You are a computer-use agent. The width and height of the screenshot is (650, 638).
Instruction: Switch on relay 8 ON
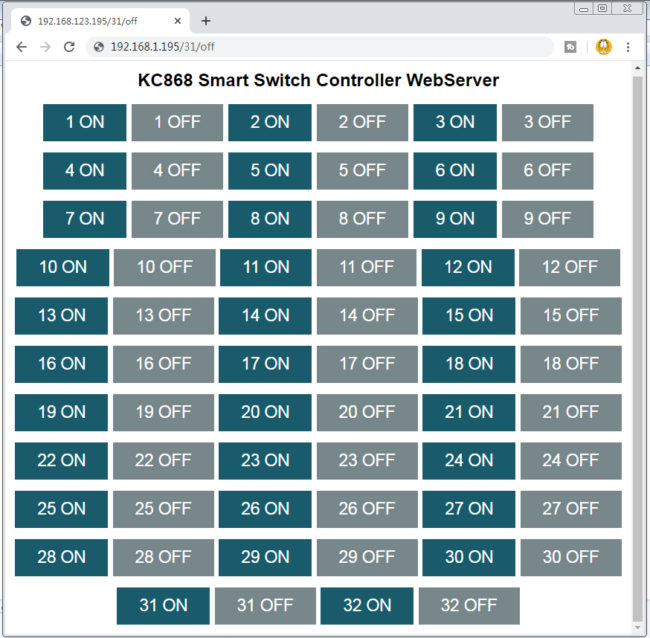(x=270, y=219)
